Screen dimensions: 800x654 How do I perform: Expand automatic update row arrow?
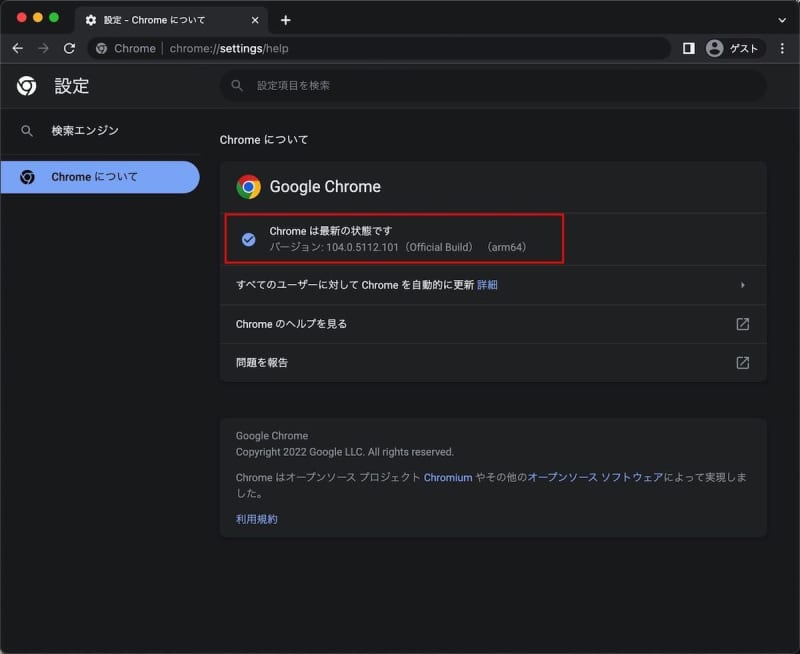pos(743,285)
